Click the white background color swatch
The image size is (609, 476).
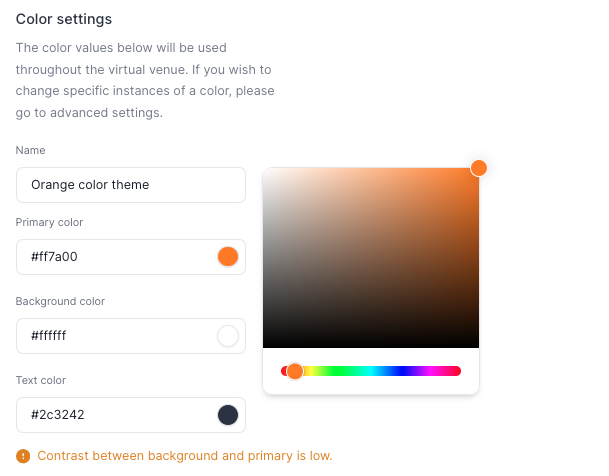[228, 336]
